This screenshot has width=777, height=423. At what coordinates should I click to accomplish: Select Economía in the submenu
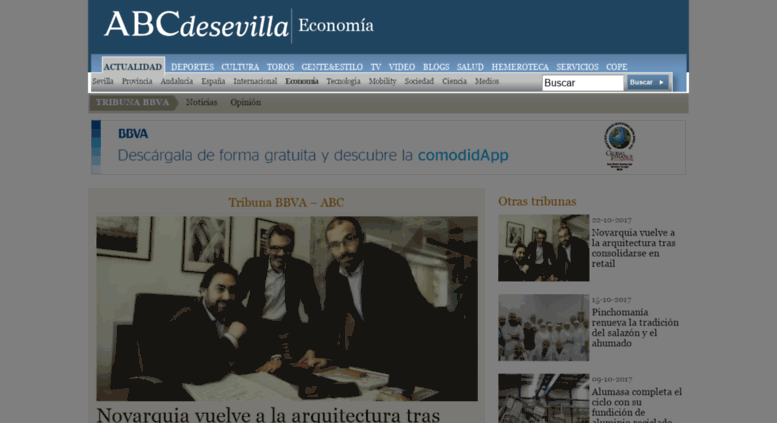pyautogui.click(x=302, y=81)
